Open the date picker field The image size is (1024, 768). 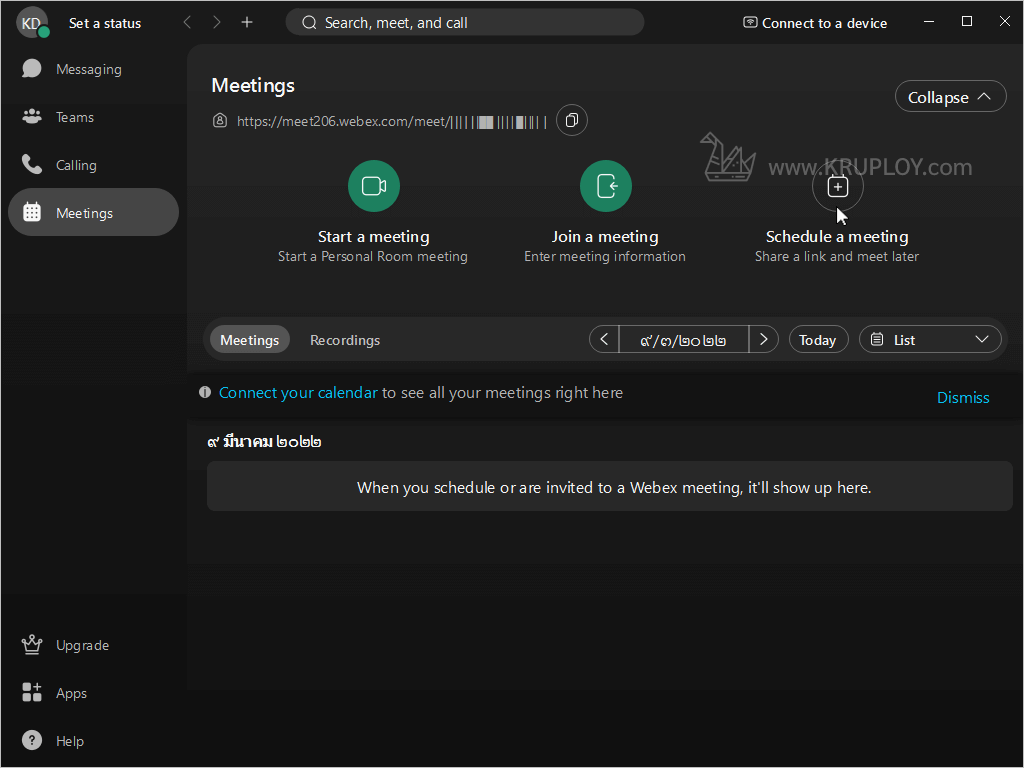pyautogui.click(x=683, y=340)
